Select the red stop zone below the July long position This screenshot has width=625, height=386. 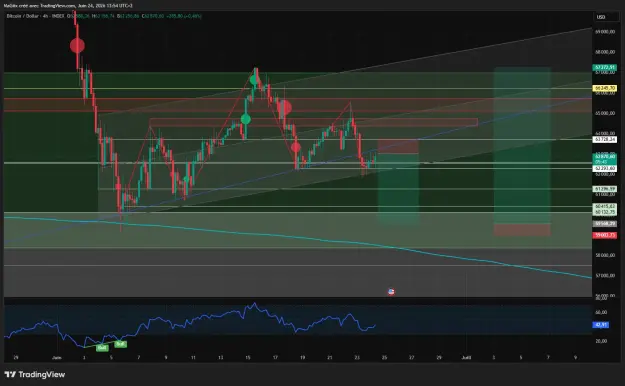point(522,230)
